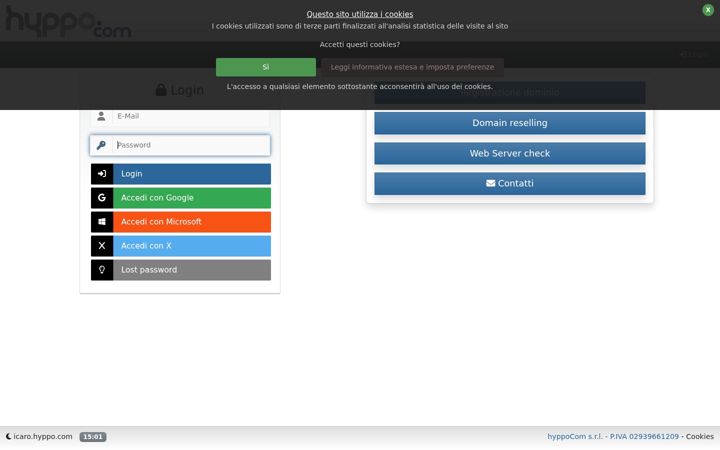Focus the E-Mail input field
Screen dimensions: 720x450
[x=191, y=116]
